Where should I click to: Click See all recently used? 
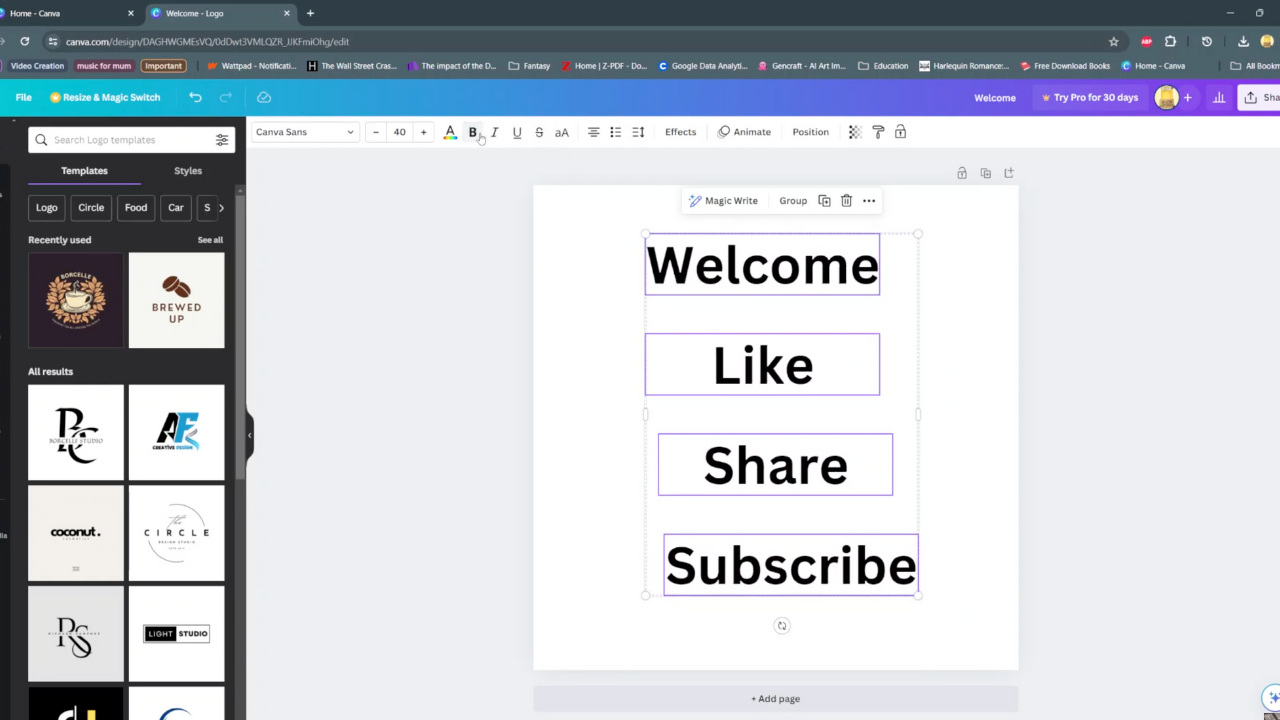tap(210, 240)
